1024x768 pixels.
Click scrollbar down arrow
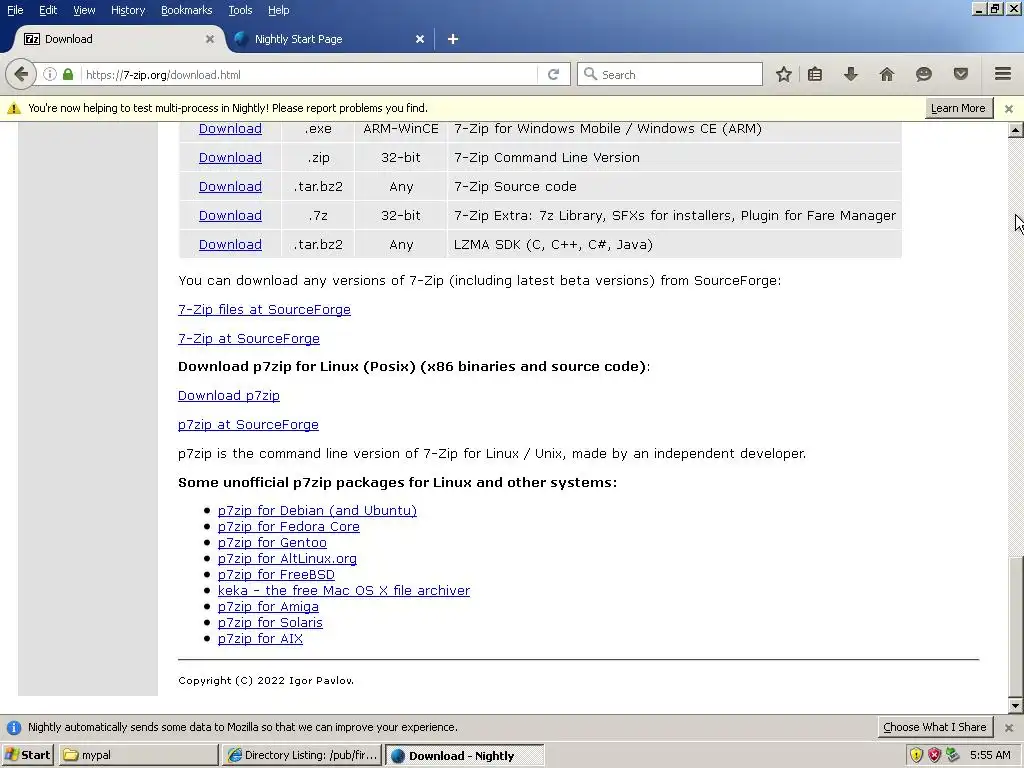(x=1015, y=705)
